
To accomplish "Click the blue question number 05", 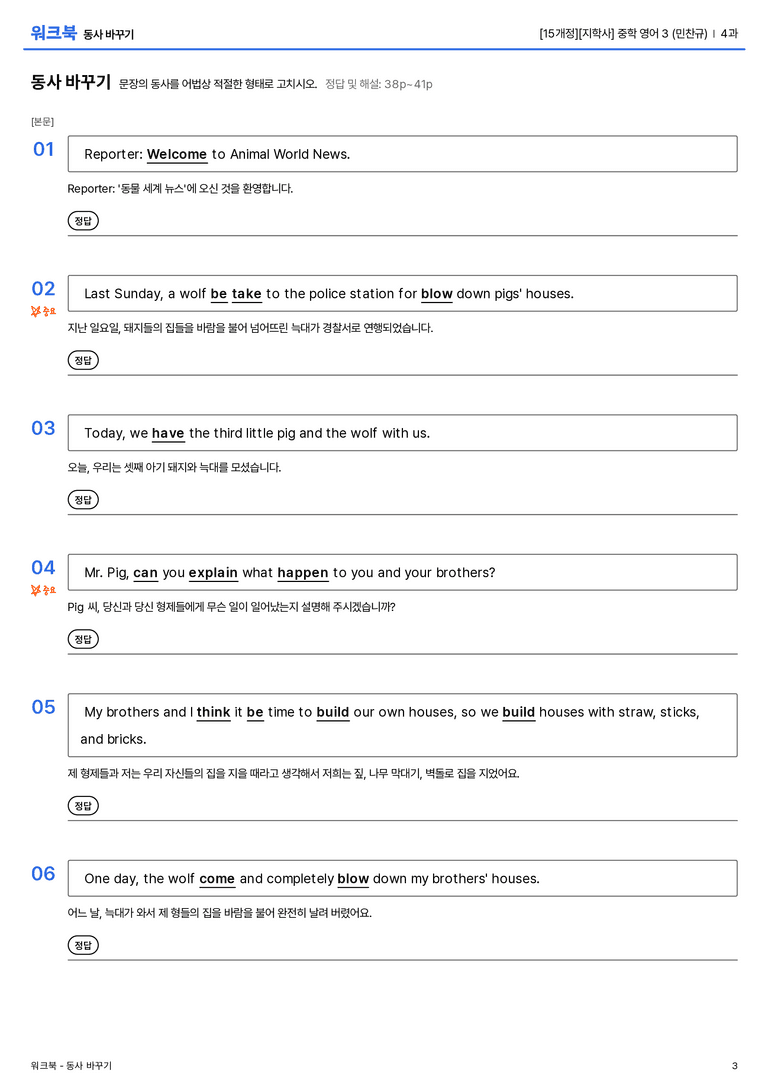I will click(x=43, y=707).
